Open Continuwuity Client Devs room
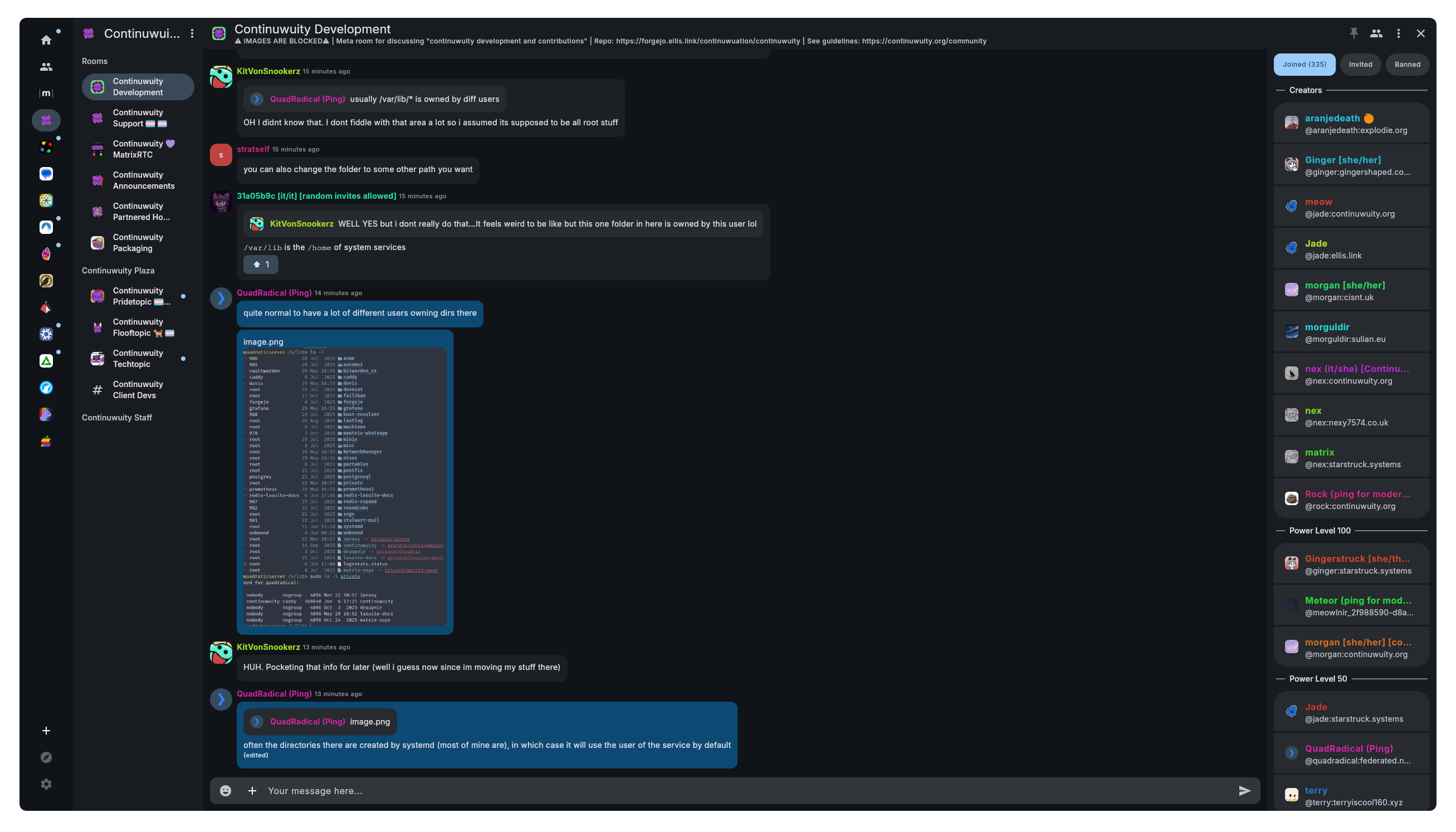The image size is (1456, 832). [138, 390]
